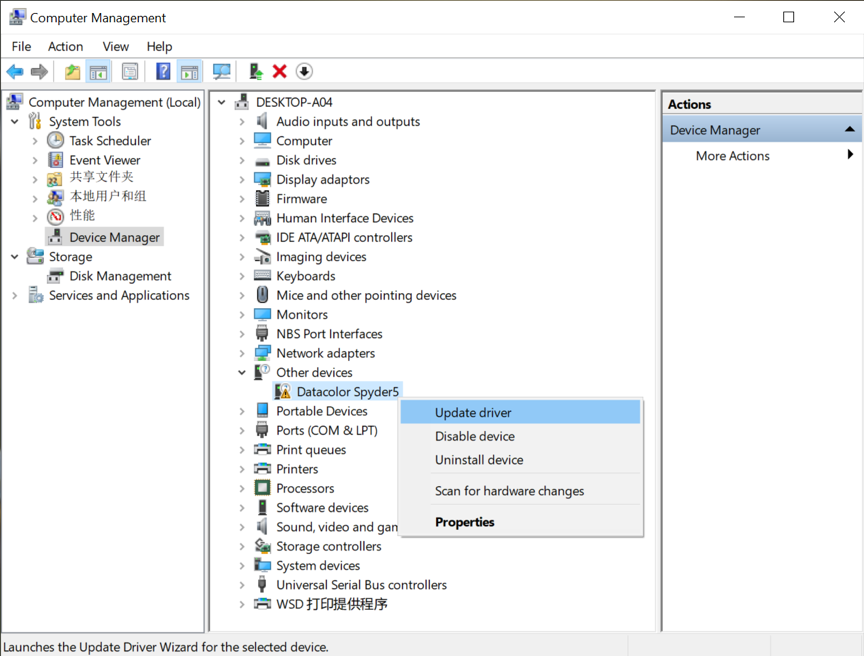Choose Disable device from context menu

(520, 436)
